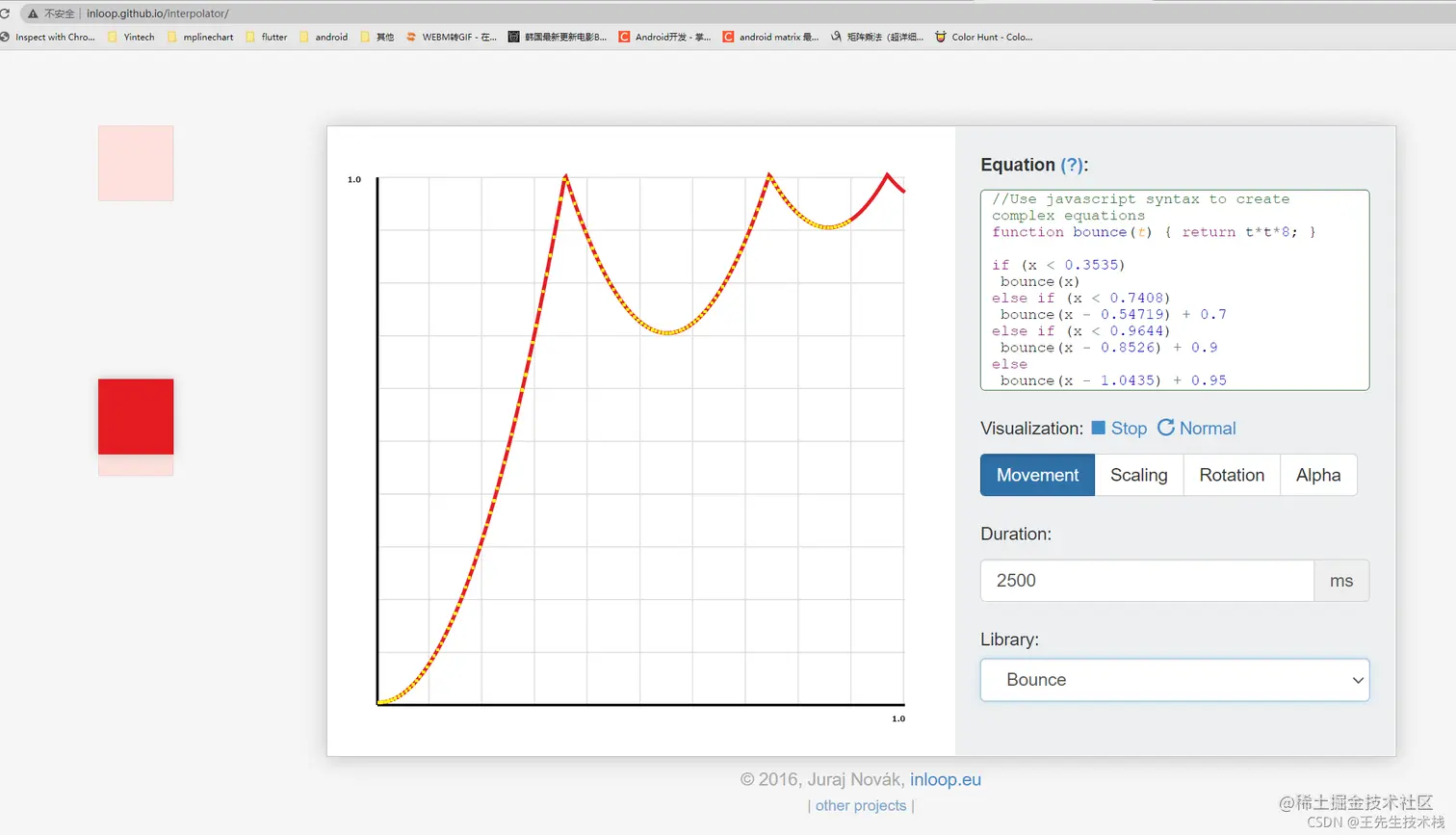Open the android bookmark folder

coord(324,37)
